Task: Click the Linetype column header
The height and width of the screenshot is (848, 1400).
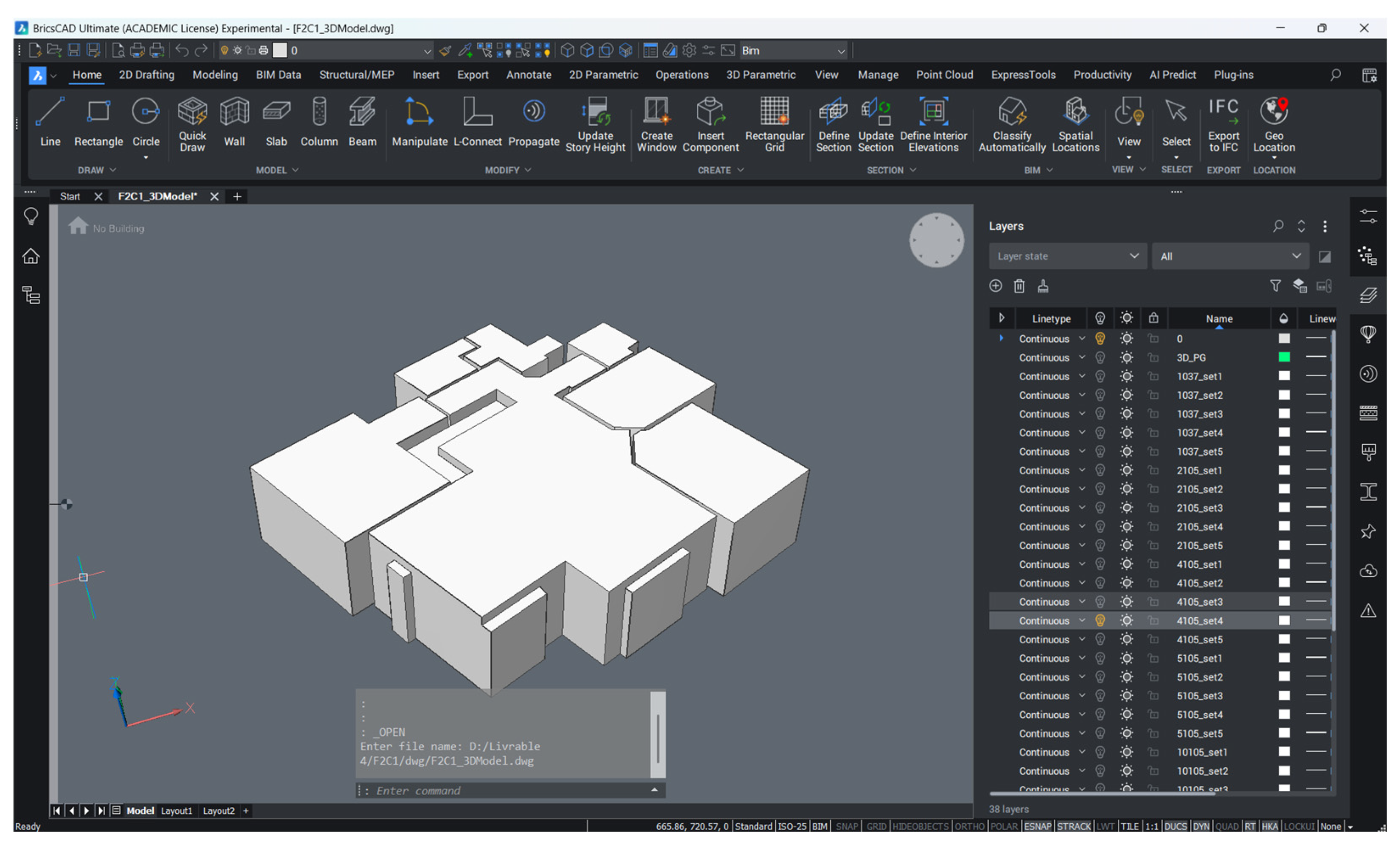Action: (1051, 319)
